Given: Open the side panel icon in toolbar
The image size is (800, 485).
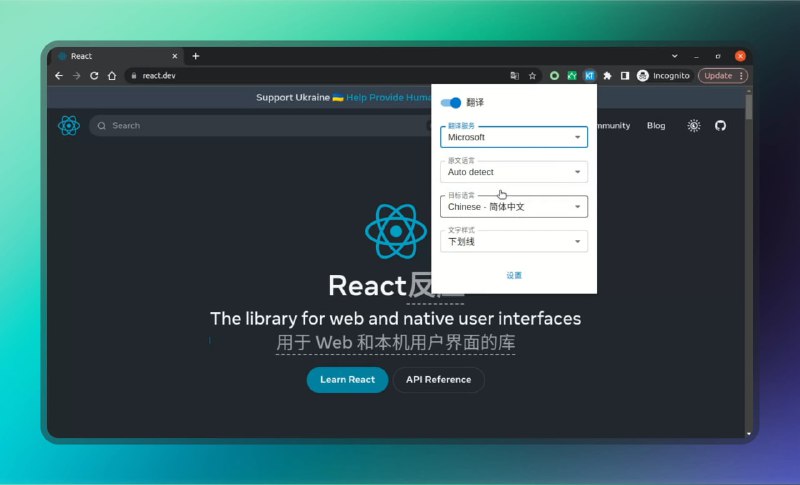Looking at the screenshot, I should (624, 75).
